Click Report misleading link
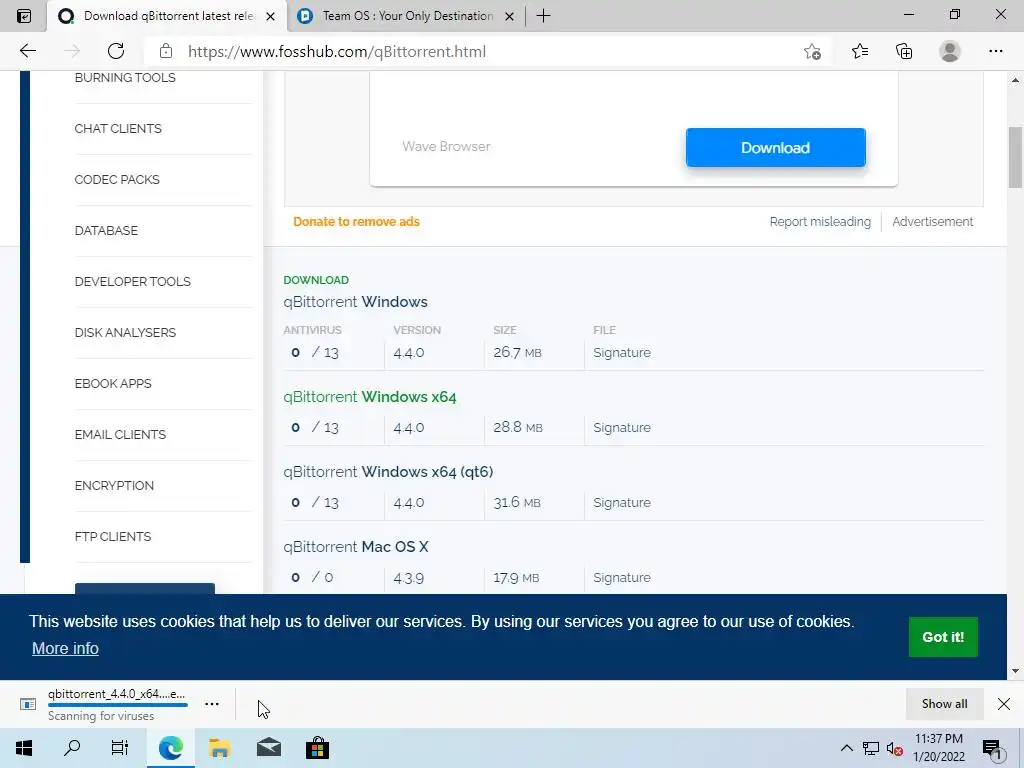Image resolution: width=1024 pixels, height=768 pixels. [x=820, y=221]
